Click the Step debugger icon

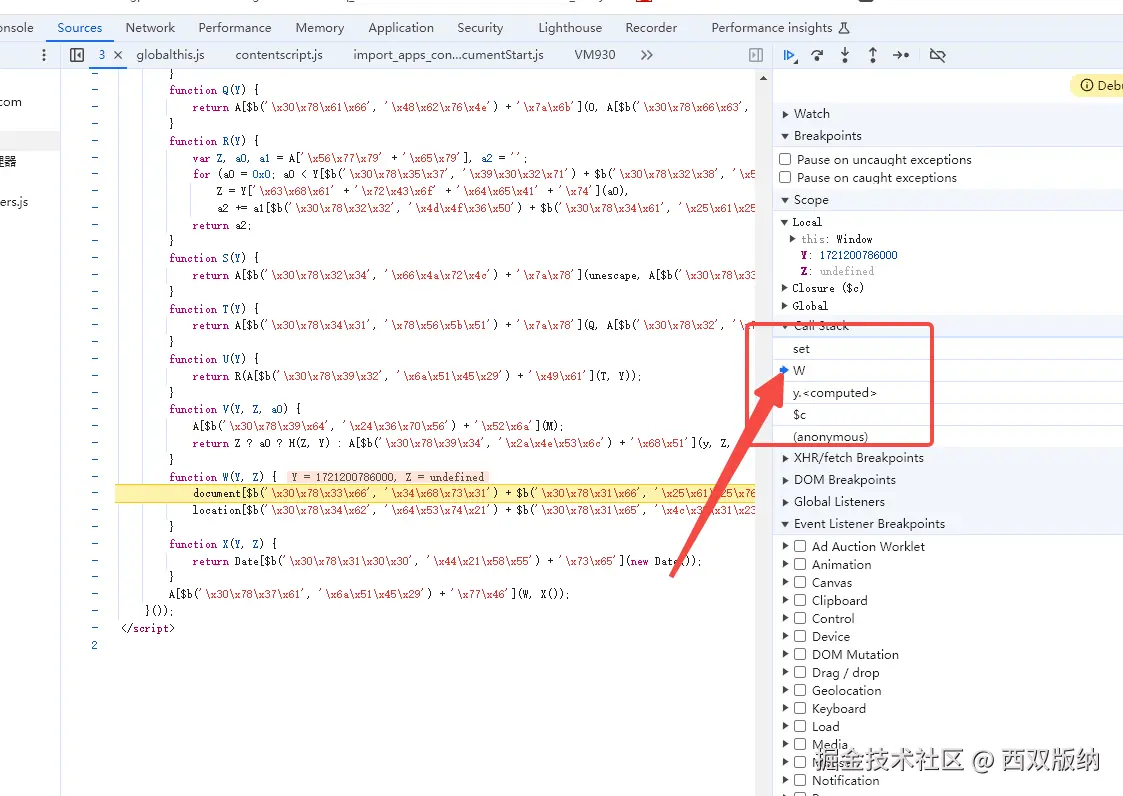[901, 55]
